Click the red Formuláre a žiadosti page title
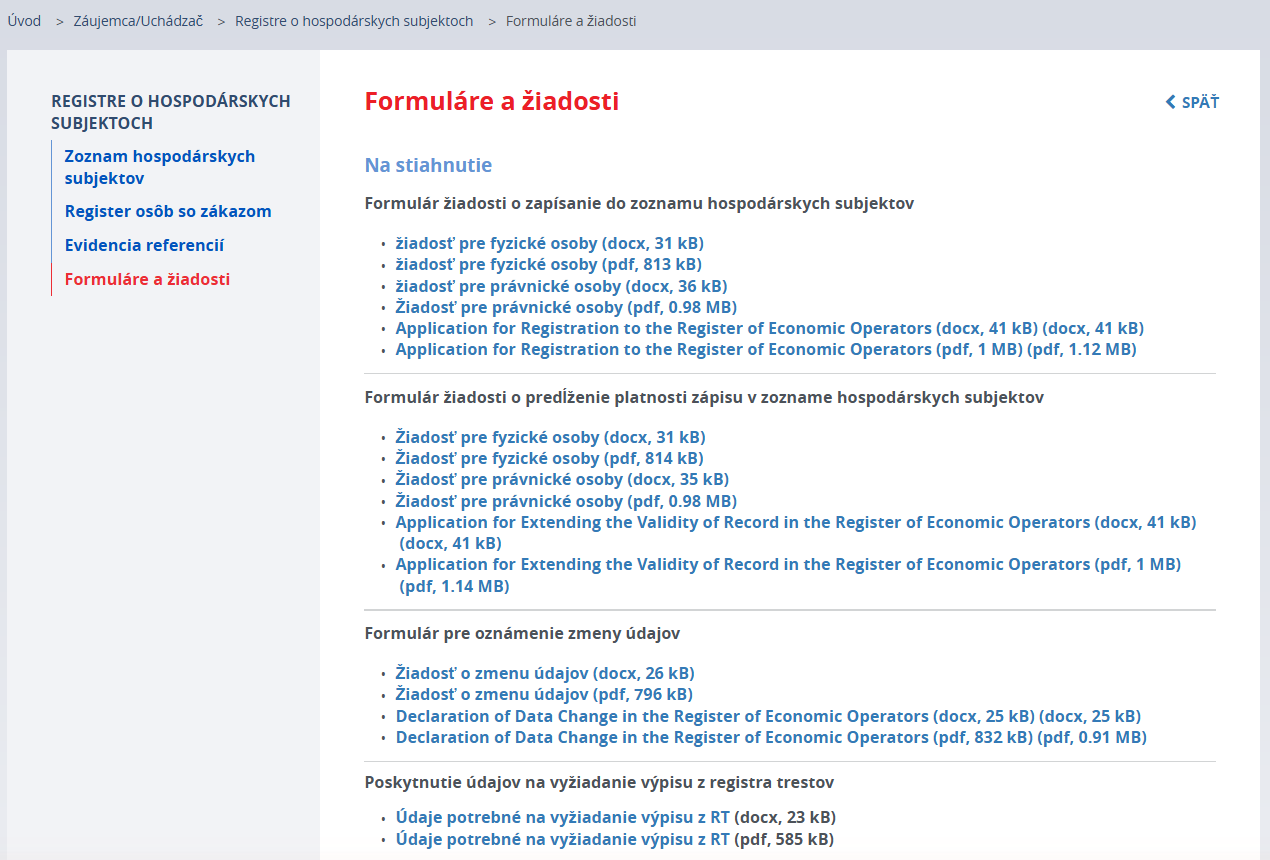The width and height of the screenshot is (1270, 860). click(x=491, y=101)
